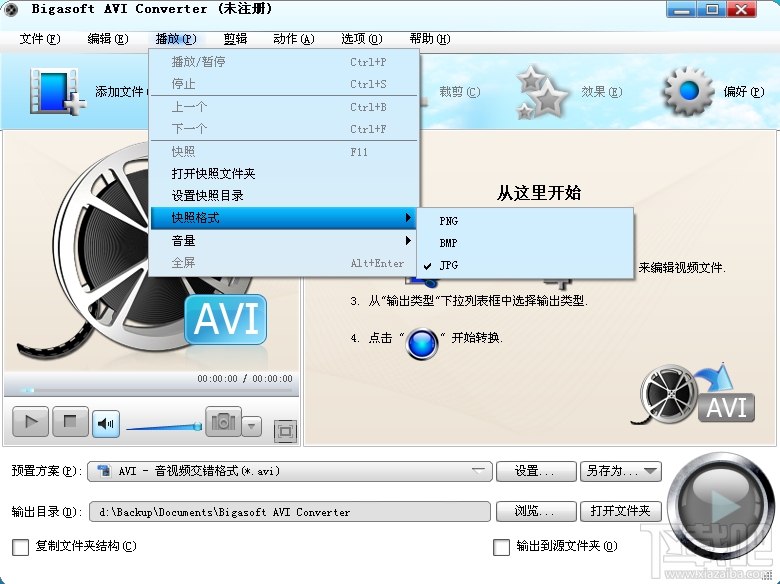Click the 添加文件 toolbar label
This screenshot has width=780, height=584.
pos(120,92)
